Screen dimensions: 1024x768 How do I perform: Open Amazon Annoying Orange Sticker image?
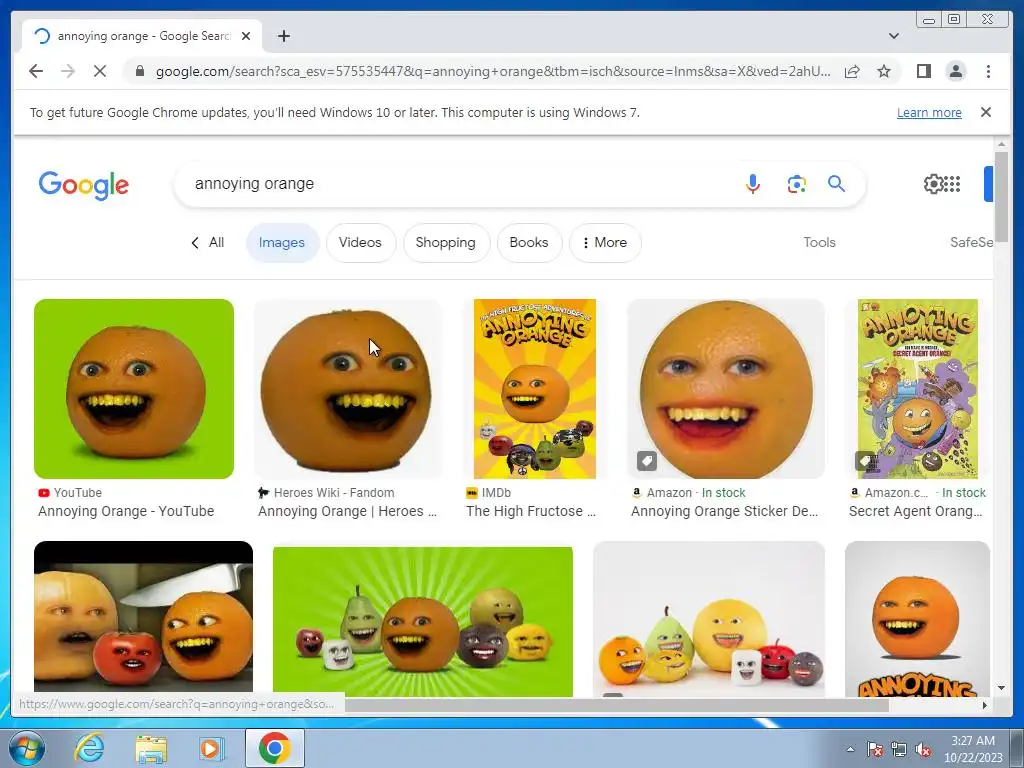tap(726, 389)
